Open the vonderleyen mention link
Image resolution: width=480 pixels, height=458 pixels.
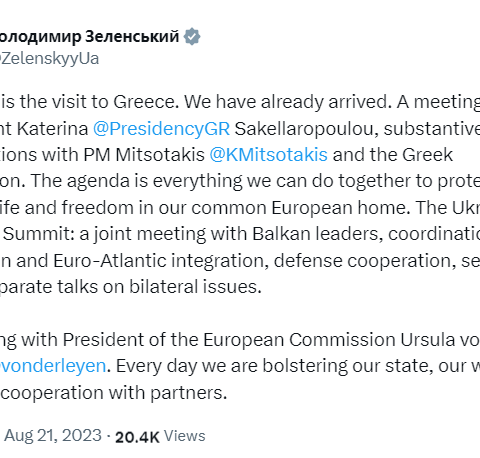click(x=53, y=366)
